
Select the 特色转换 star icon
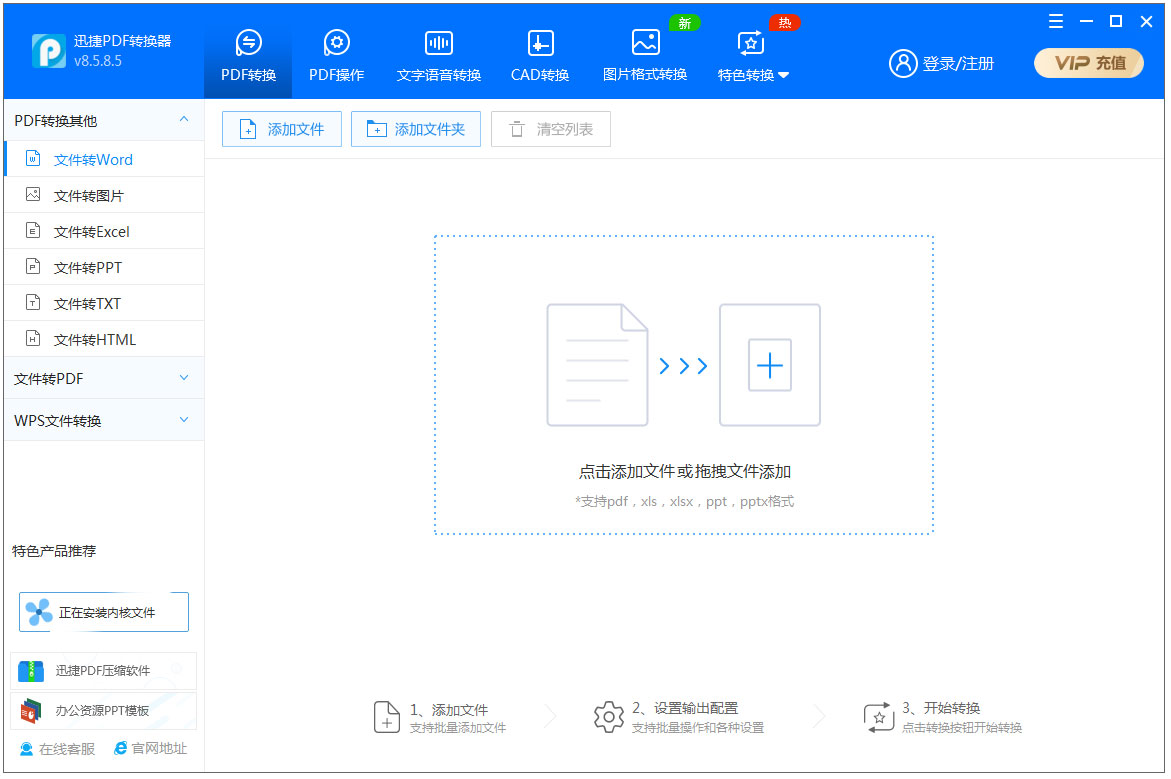749,44
